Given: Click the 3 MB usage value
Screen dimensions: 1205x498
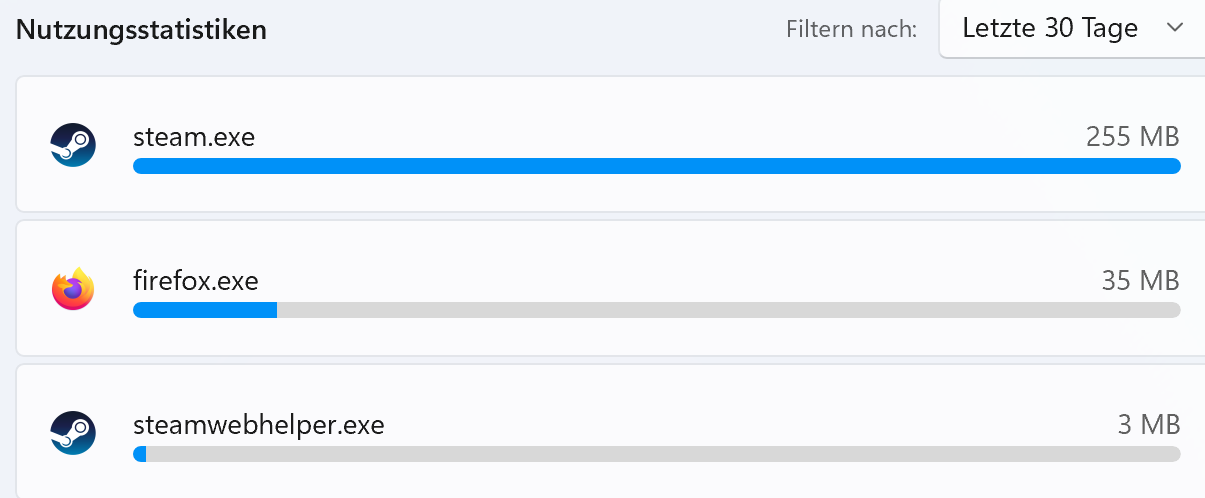Looking at the screenshot, I should (x=1148, y=425).
